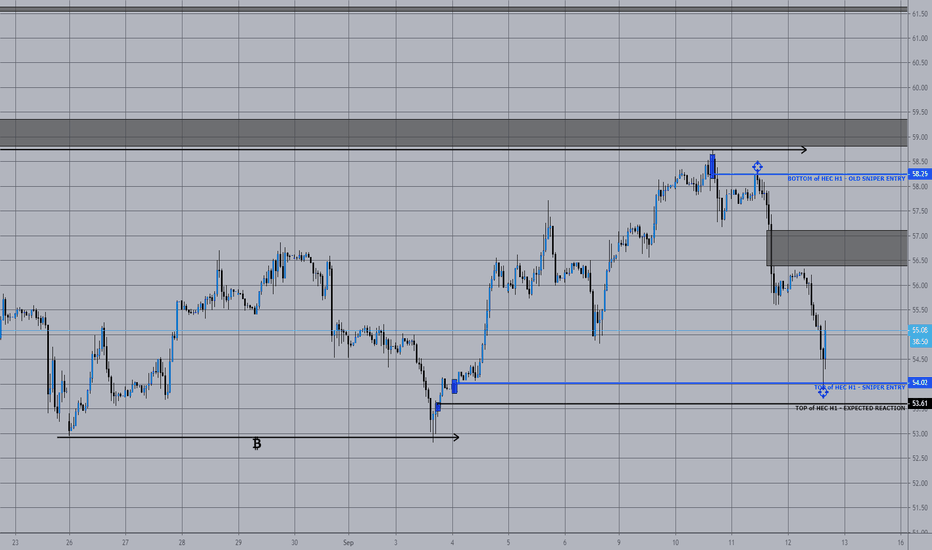
Task: Click the 54.50 price axis label
Action: [920, 359]
